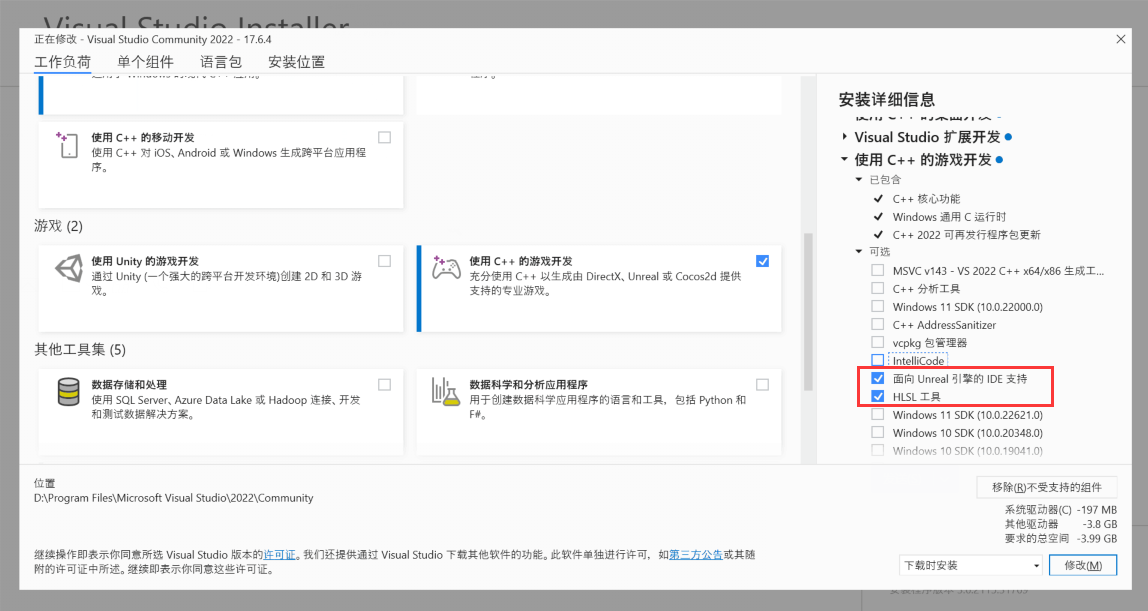Collapse the 已包含 included section
This screenshot has height=611, width=1148.
(x=859, y=179)
